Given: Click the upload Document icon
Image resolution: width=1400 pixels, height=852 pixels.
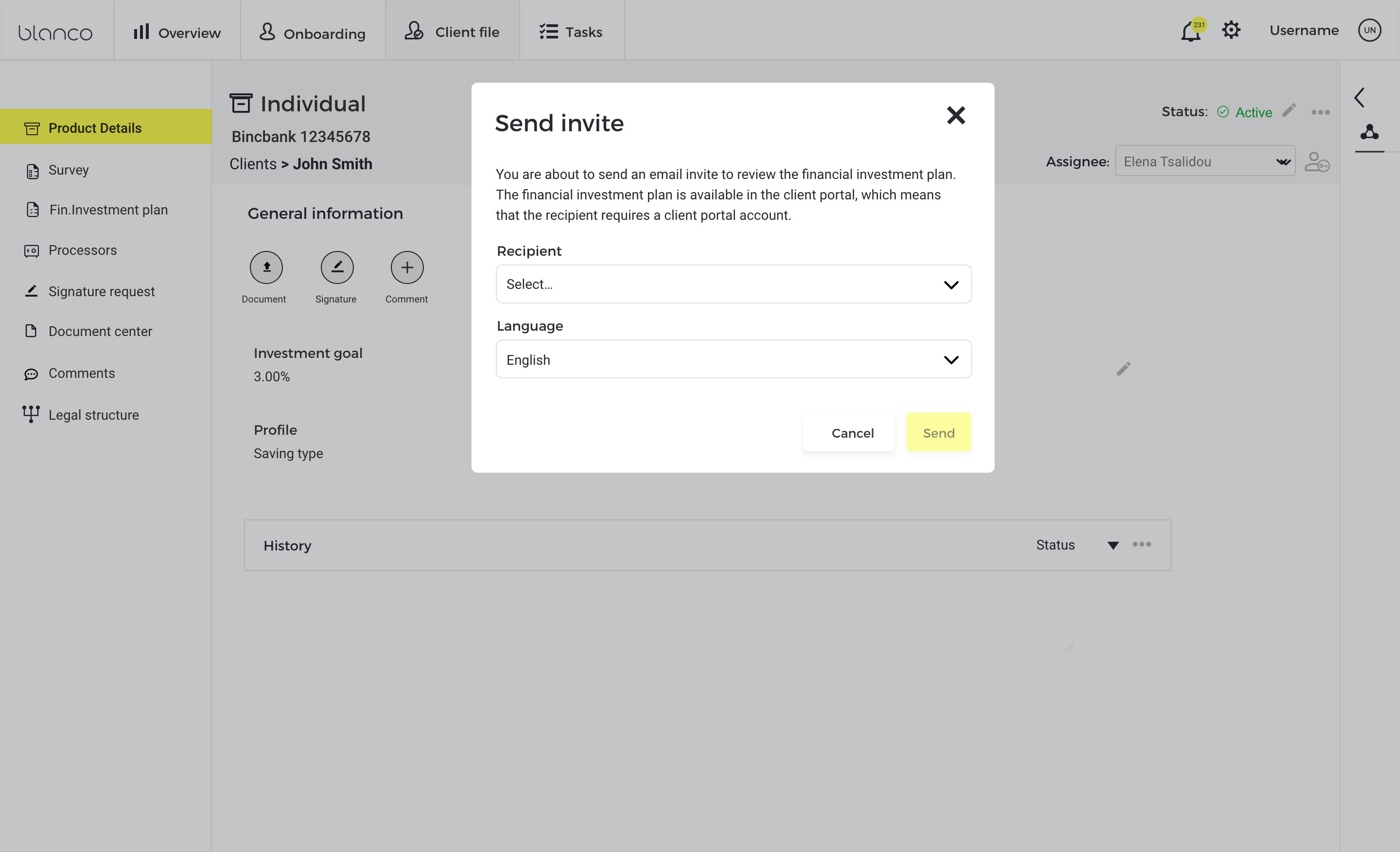Looking at the screenshot, I should 266,267.
